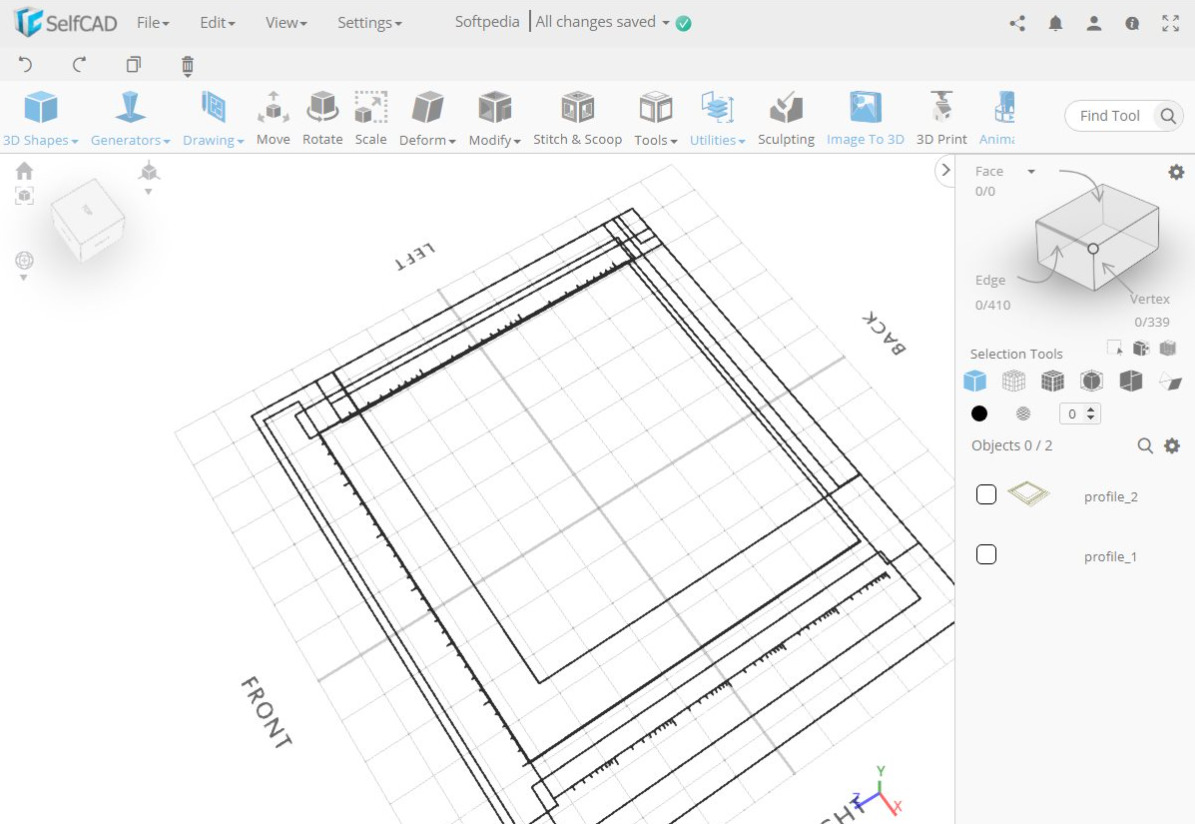Open the Face selection dropdown
The image size is (1195, 824).
[1003, 171]
